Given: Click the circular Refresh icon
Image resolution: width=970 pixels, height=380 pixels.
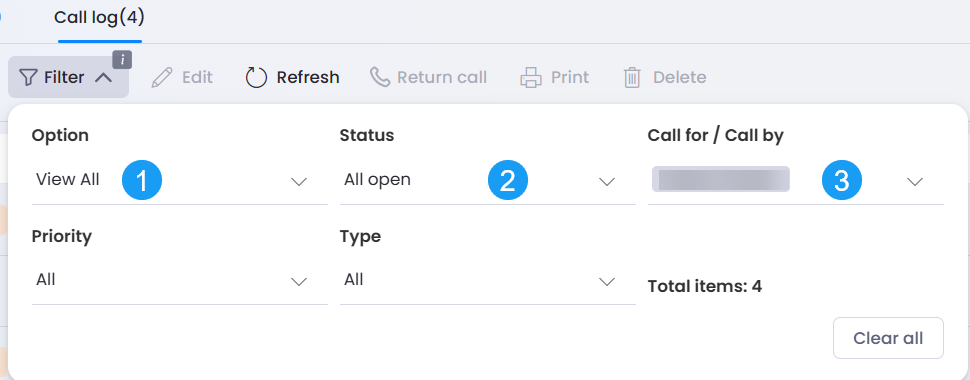Looking at the screenshot, I should 256,78.
